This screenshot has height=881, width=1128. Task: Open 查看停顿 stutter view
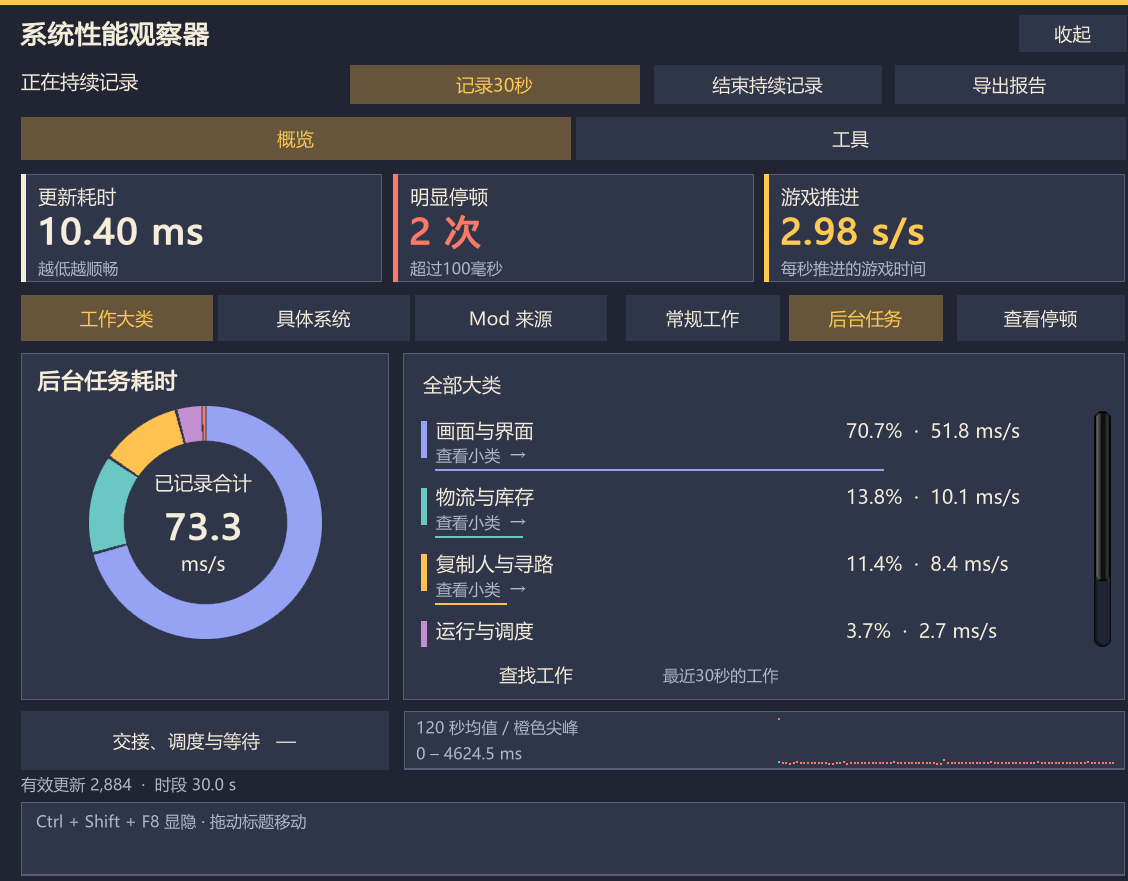[x=1040, y=318]
